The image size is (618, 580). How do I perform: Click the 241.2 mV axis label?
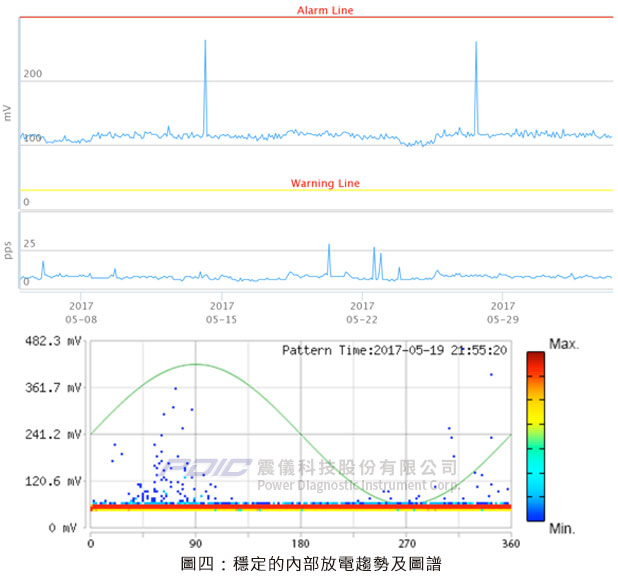pyautogui.click(x=53, y=435)
